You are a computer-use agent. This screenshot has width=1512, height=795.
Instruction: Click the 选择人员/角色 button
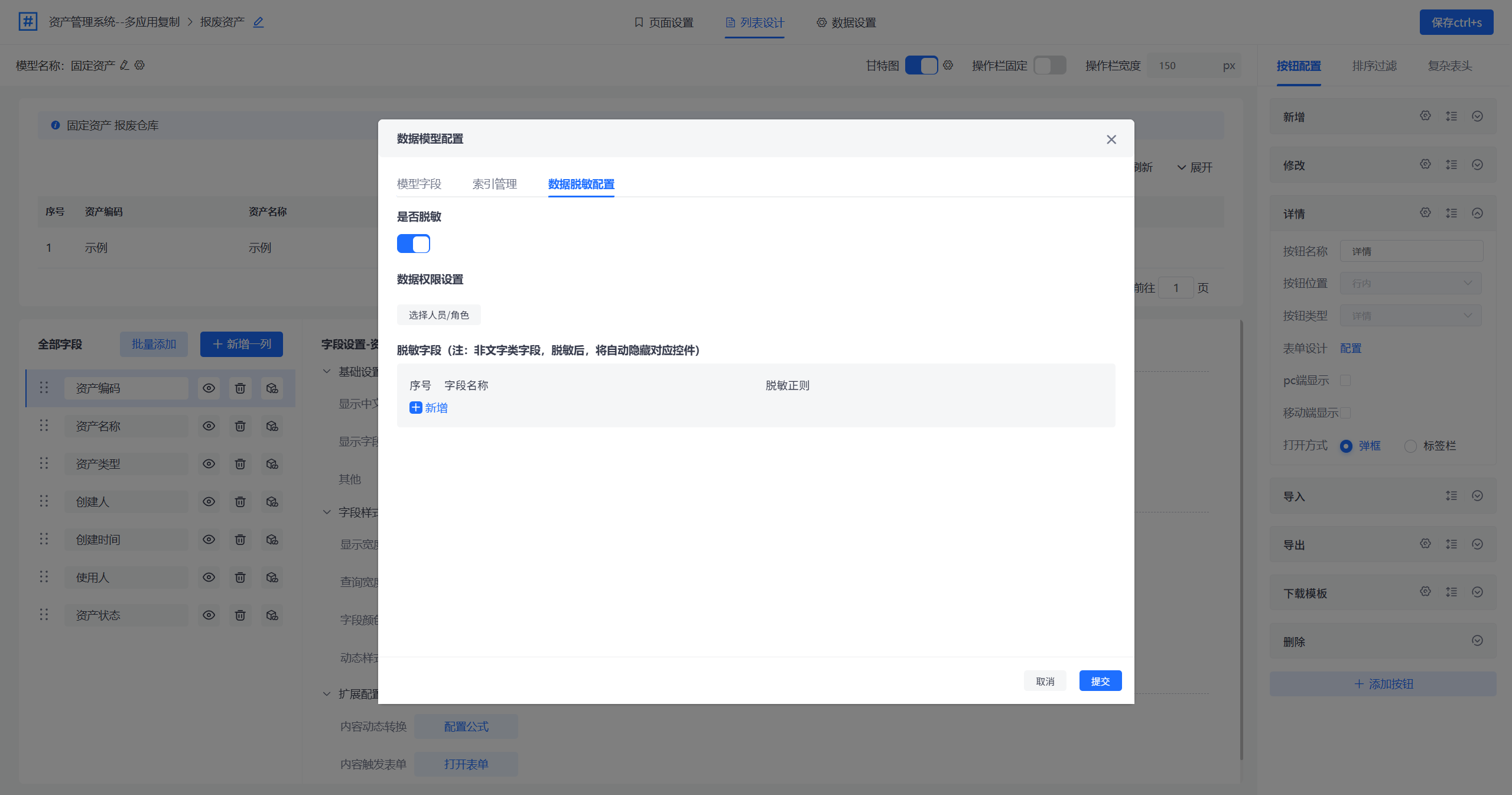tap(438, 315)
